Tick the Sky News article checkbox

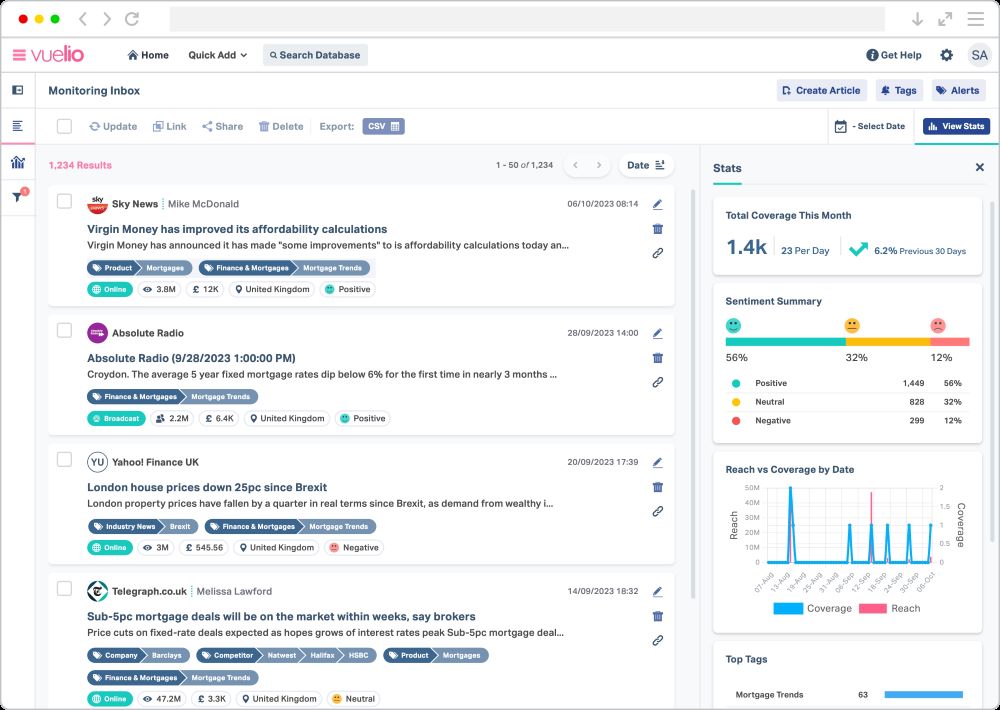[x=64, y=202]
